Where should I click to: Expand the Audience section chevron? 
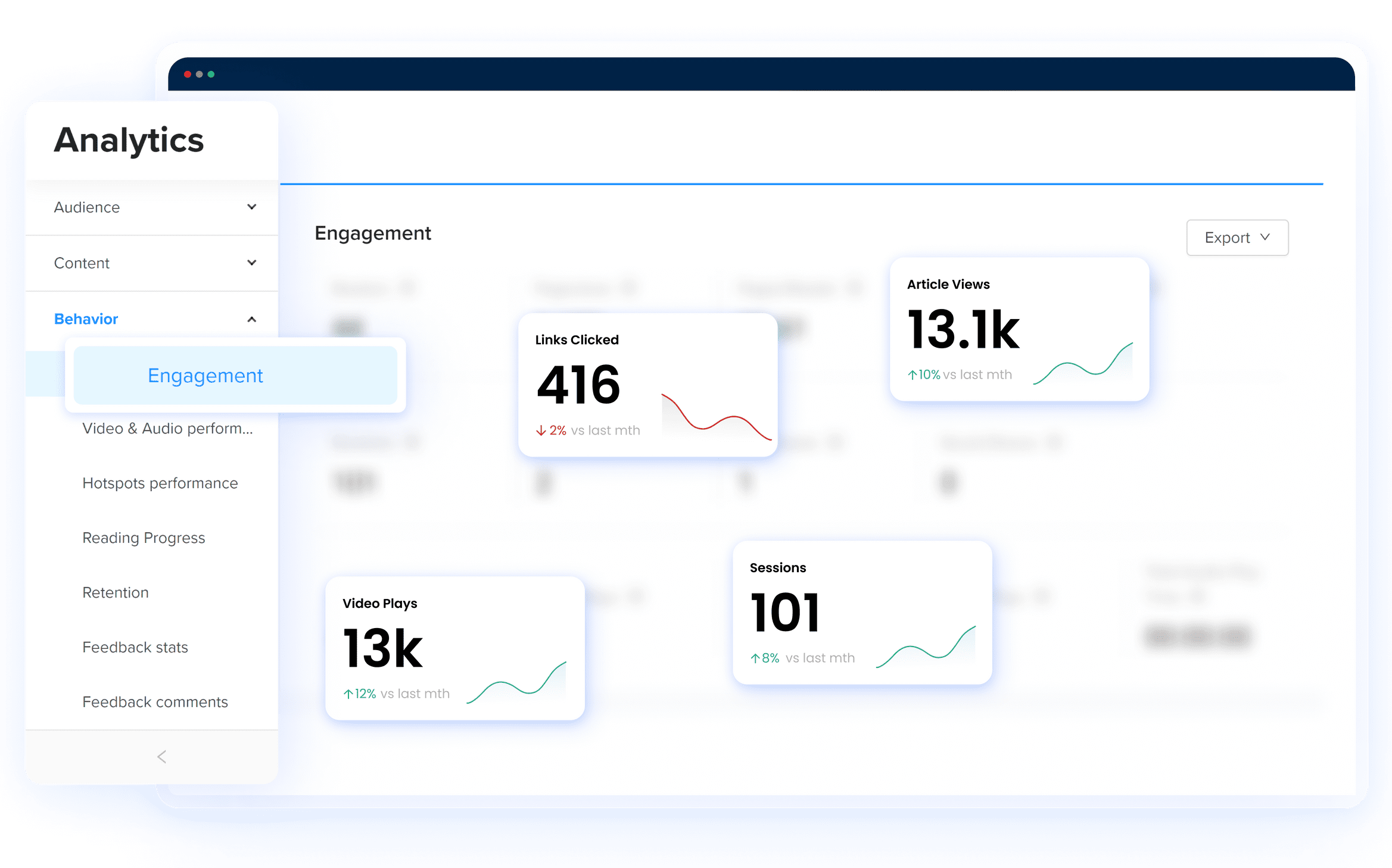[x=251, y=207]
